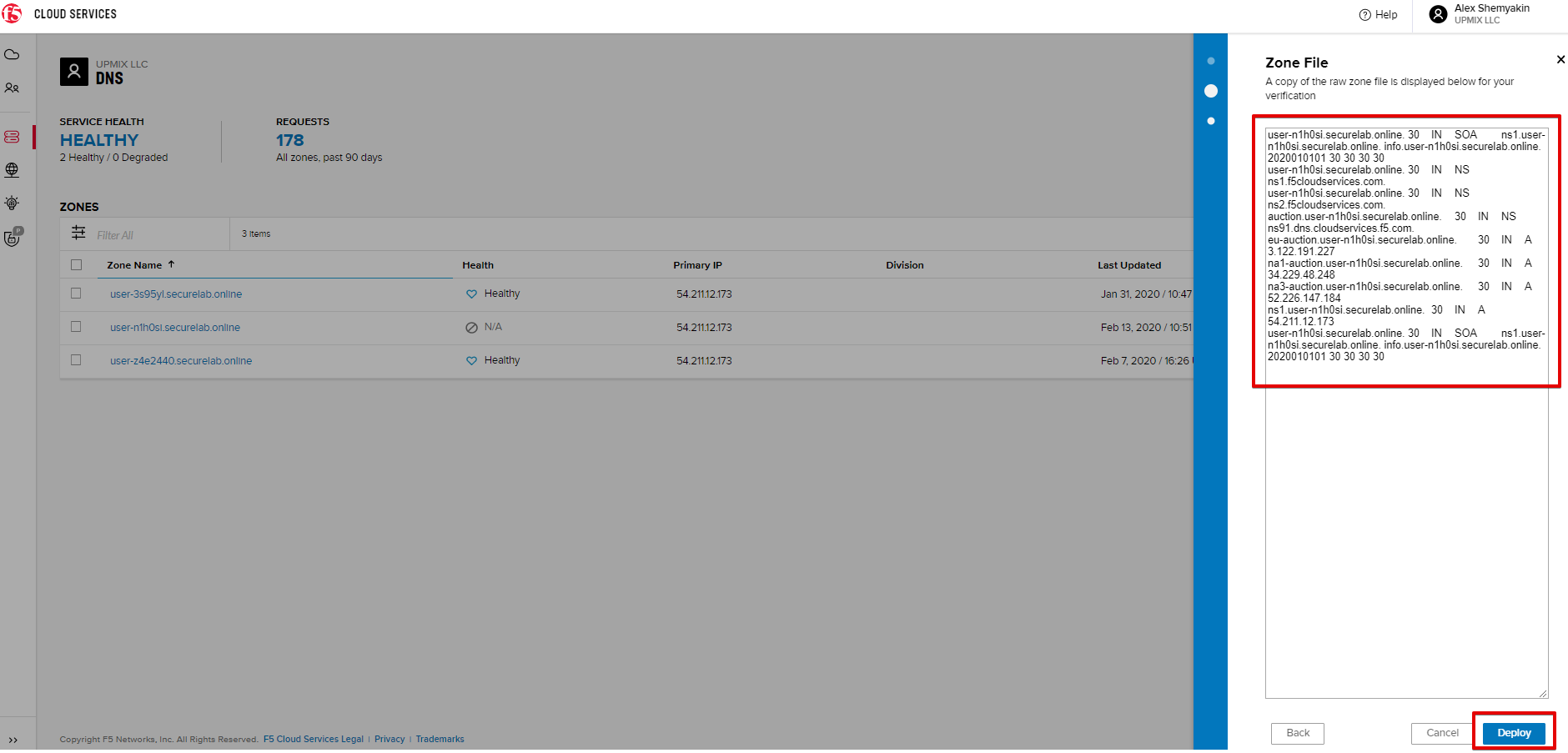Image resolution: width=1568 pixels, height=753 pixels.
Task: Open the shield preview service icon
Action: 13,238
